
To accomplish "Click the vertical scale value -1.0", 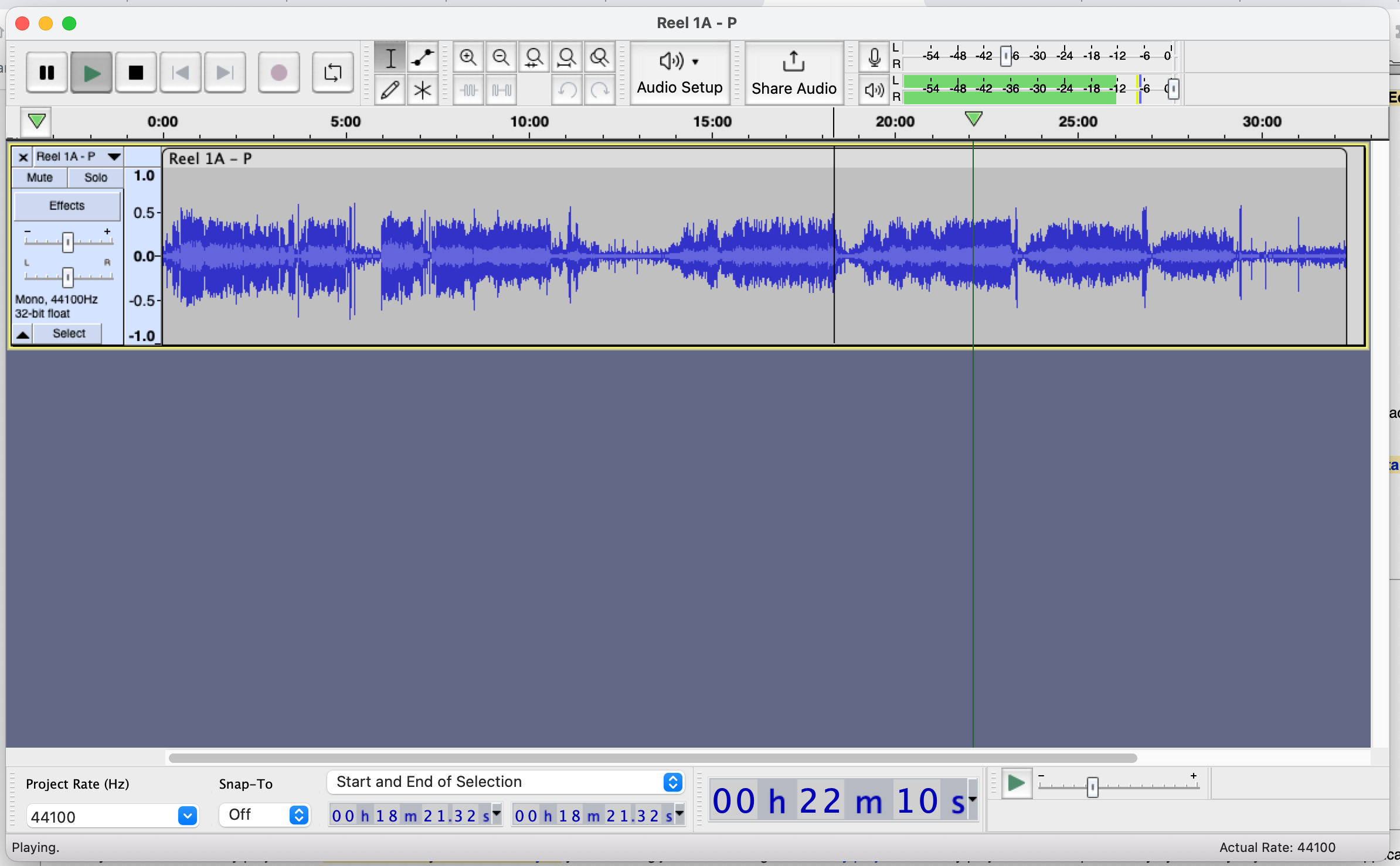I will pos(142,336).
